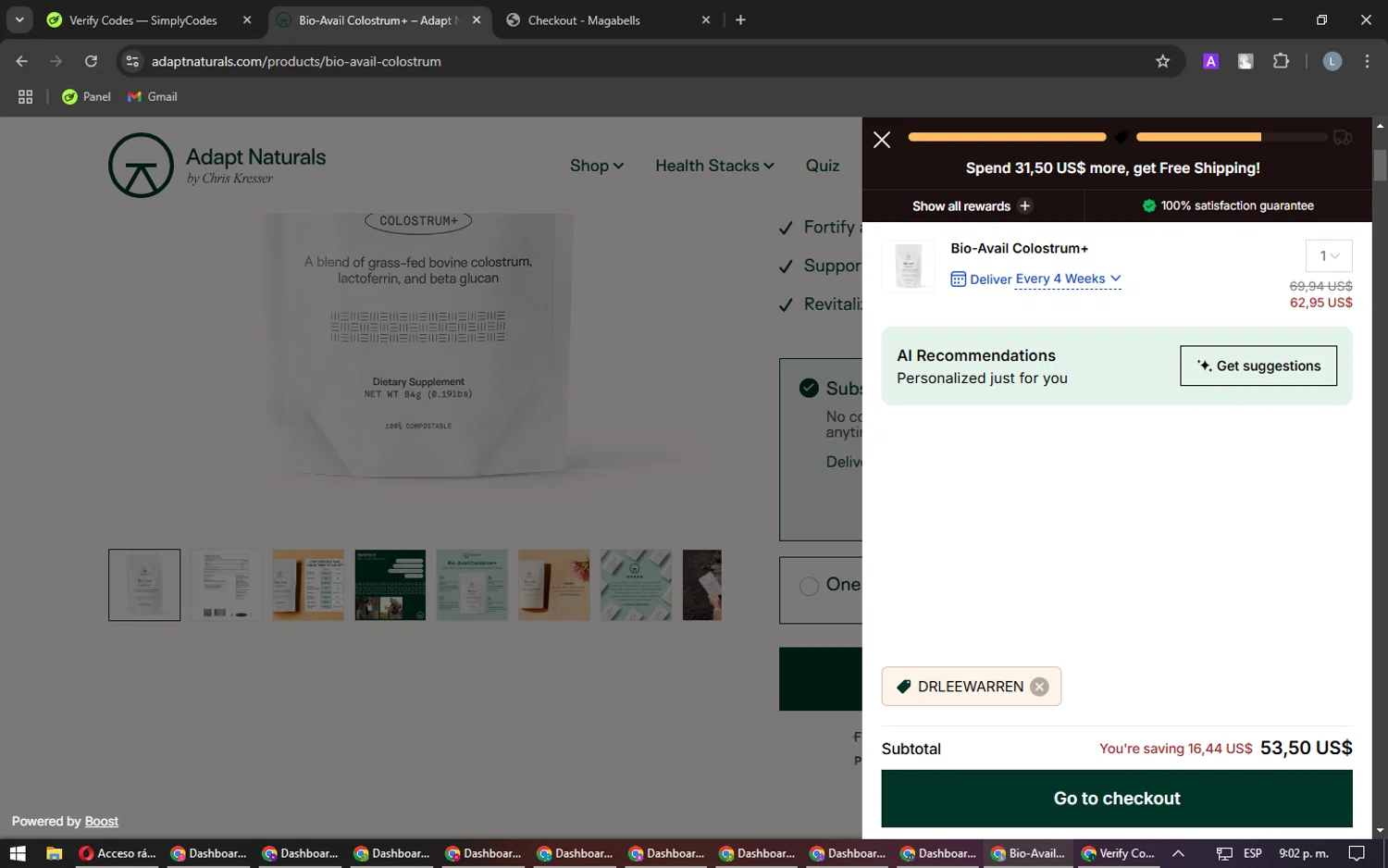1388x868 pixels.
Task: Click the 100% satisfaction guarantee badge
Action: pos(1228,205)
